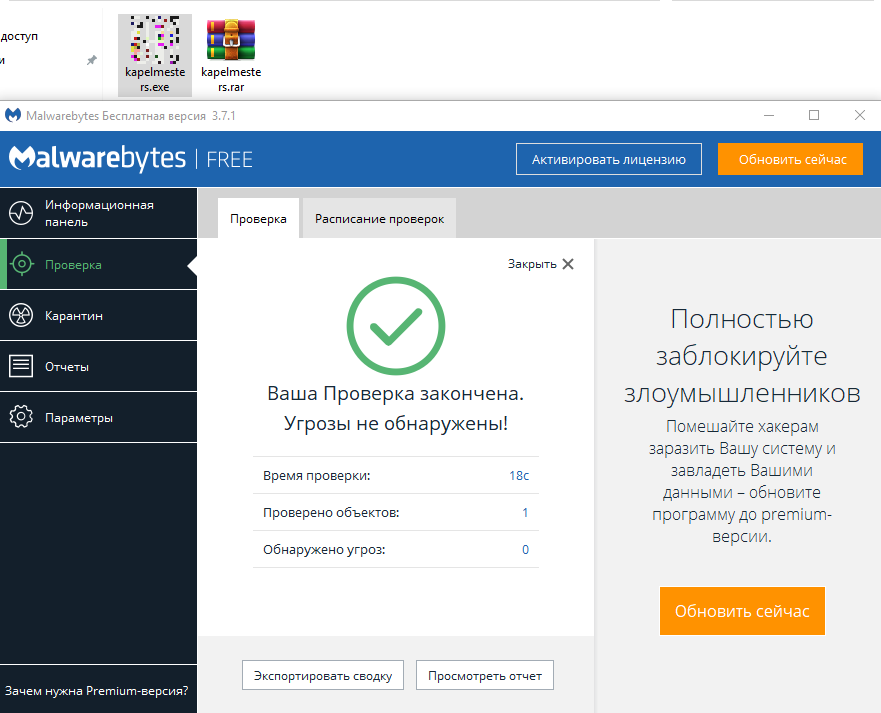Switch to Расписание проверок tab

pos(379,219)
